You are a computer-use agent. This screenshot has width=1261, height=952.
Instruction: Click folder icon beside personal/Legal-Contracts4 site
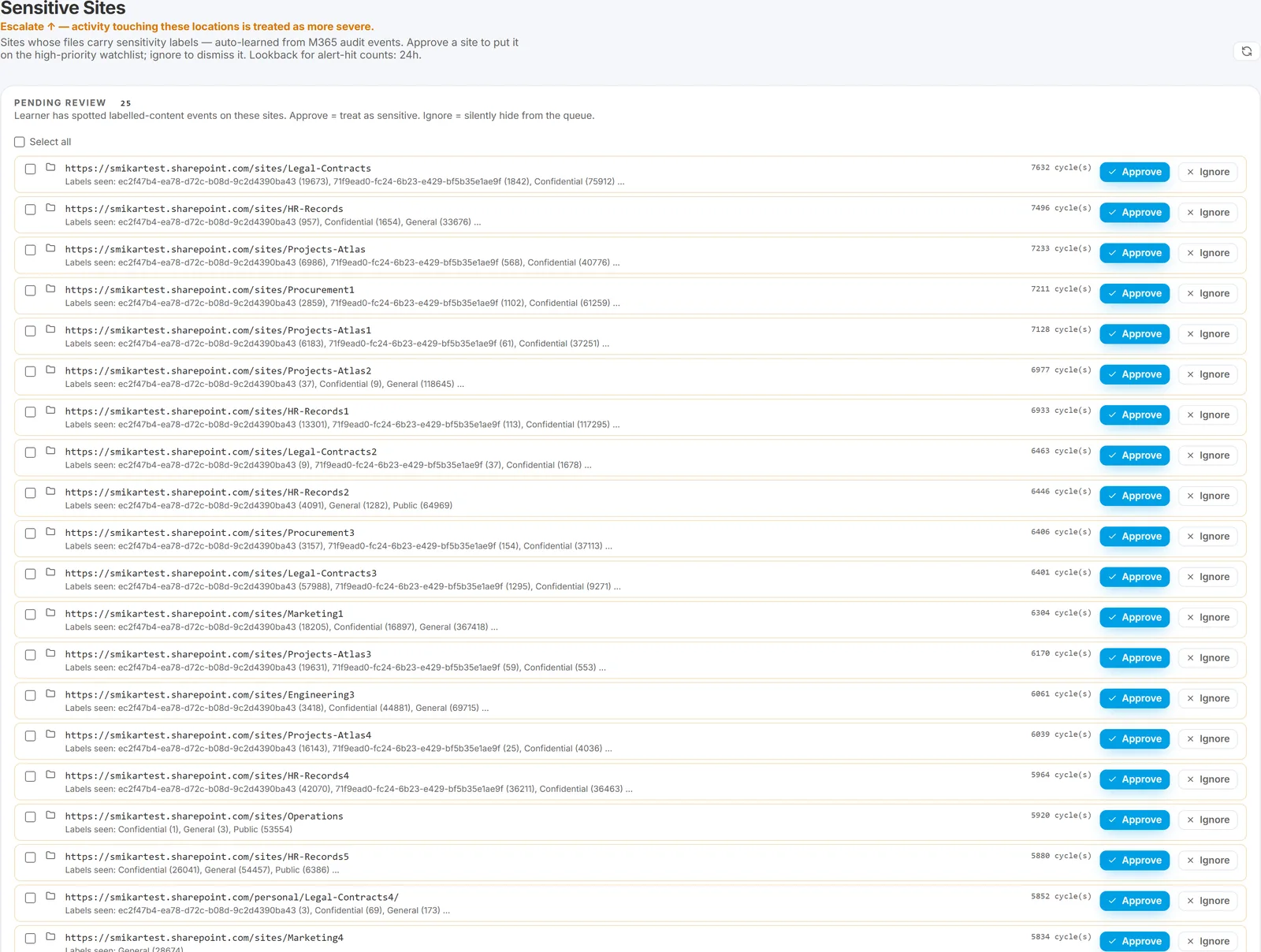[x=50, y=896]
